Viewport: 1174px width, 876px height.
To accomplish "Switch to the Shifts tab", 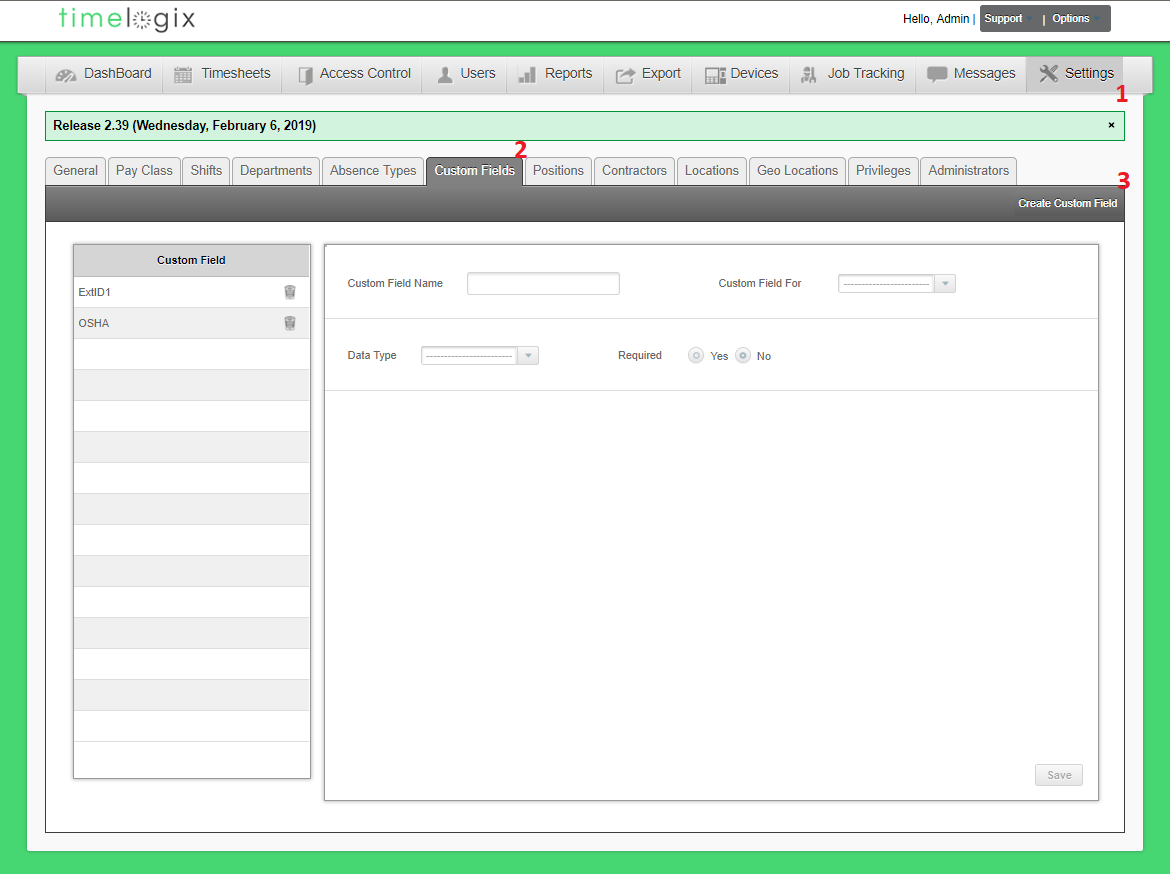I will pos(206,171).
